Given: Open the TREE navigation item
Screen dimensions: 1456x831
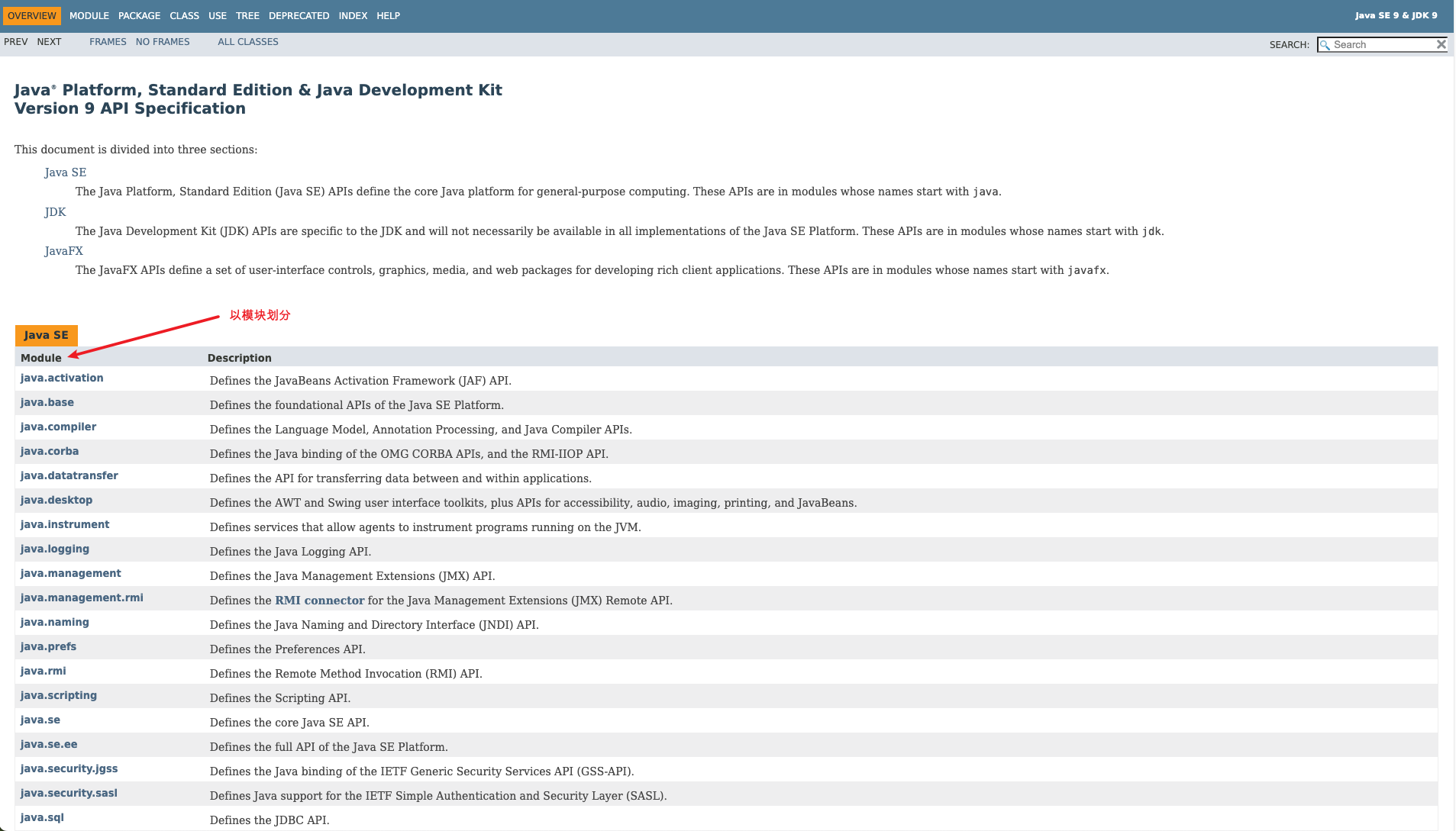Looking at the screenshot, I should pyautogui.click(x=247, y=16).
